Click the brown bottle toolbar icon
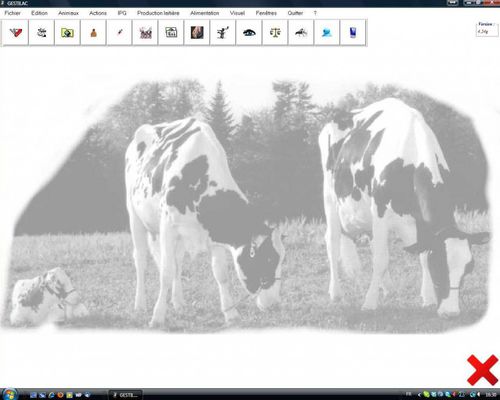 (93, 32)
